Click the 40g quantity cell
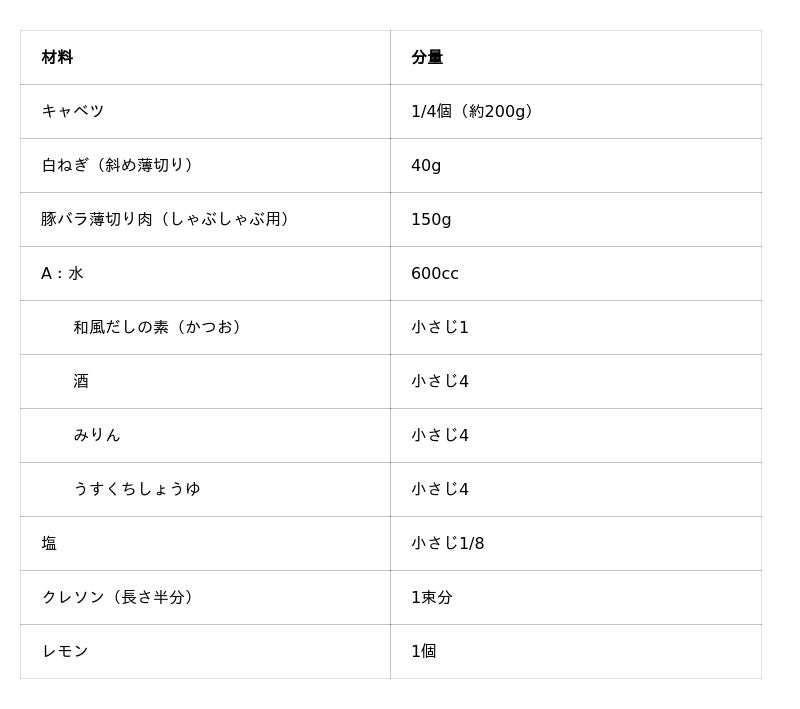This screenshot has width=800, height=709. [426, 166]
